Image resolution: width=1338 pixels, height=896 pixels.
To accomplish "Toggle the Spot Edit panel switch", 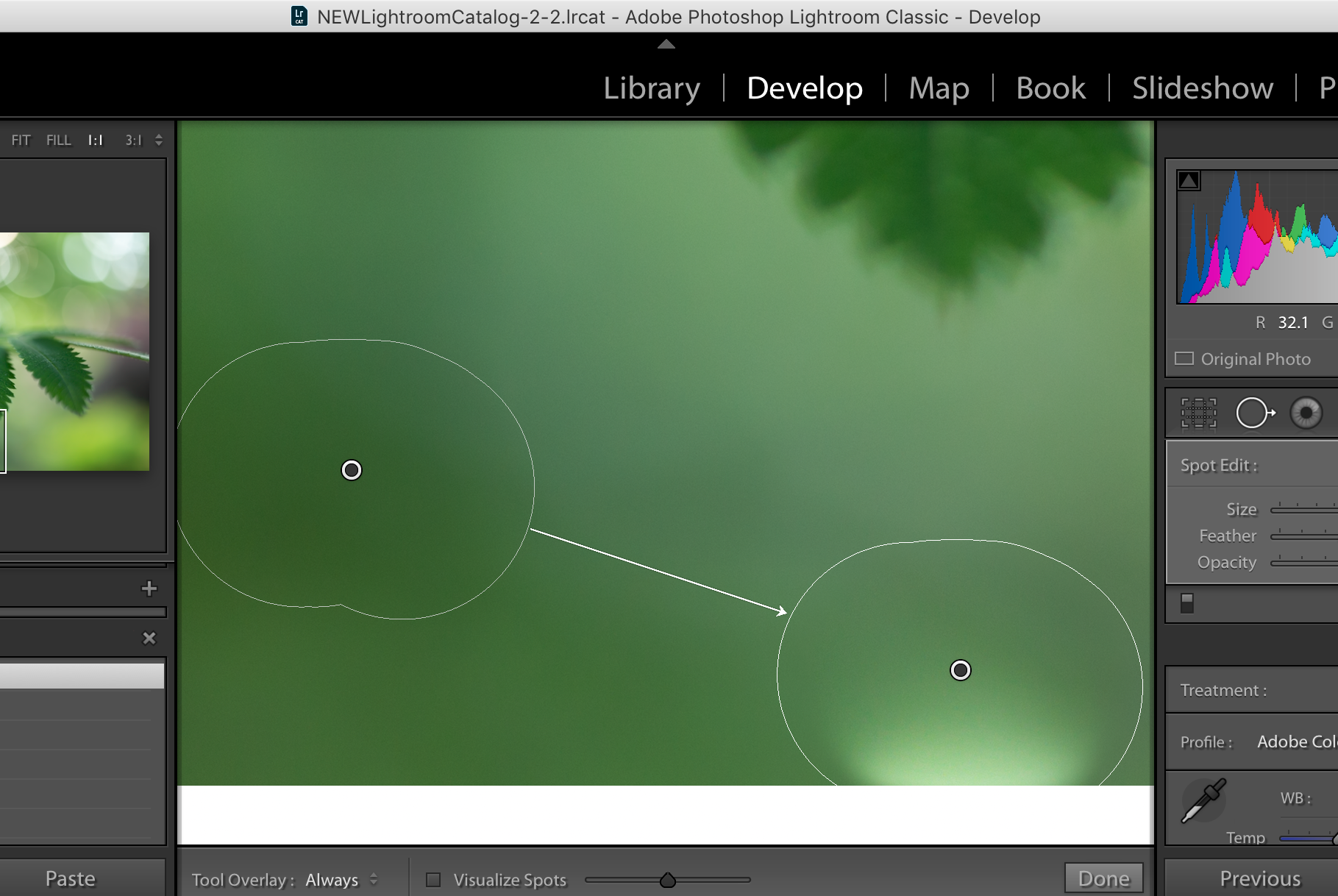I will 1187,603.
